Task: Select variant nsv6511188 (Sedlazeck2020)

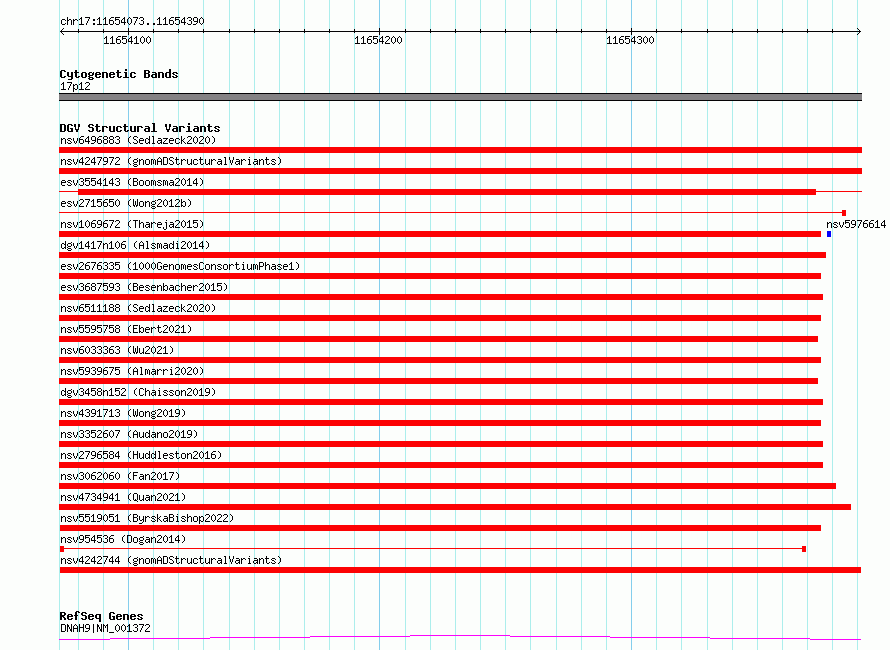Action: coord(138,308)
